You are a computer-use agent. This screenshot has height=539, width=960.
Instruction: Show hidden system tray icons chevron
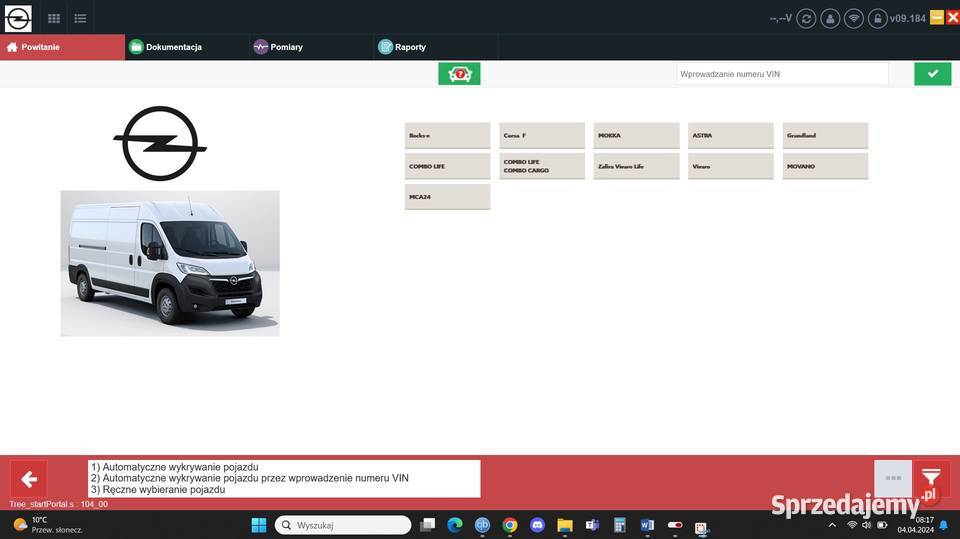click(832, 525)
